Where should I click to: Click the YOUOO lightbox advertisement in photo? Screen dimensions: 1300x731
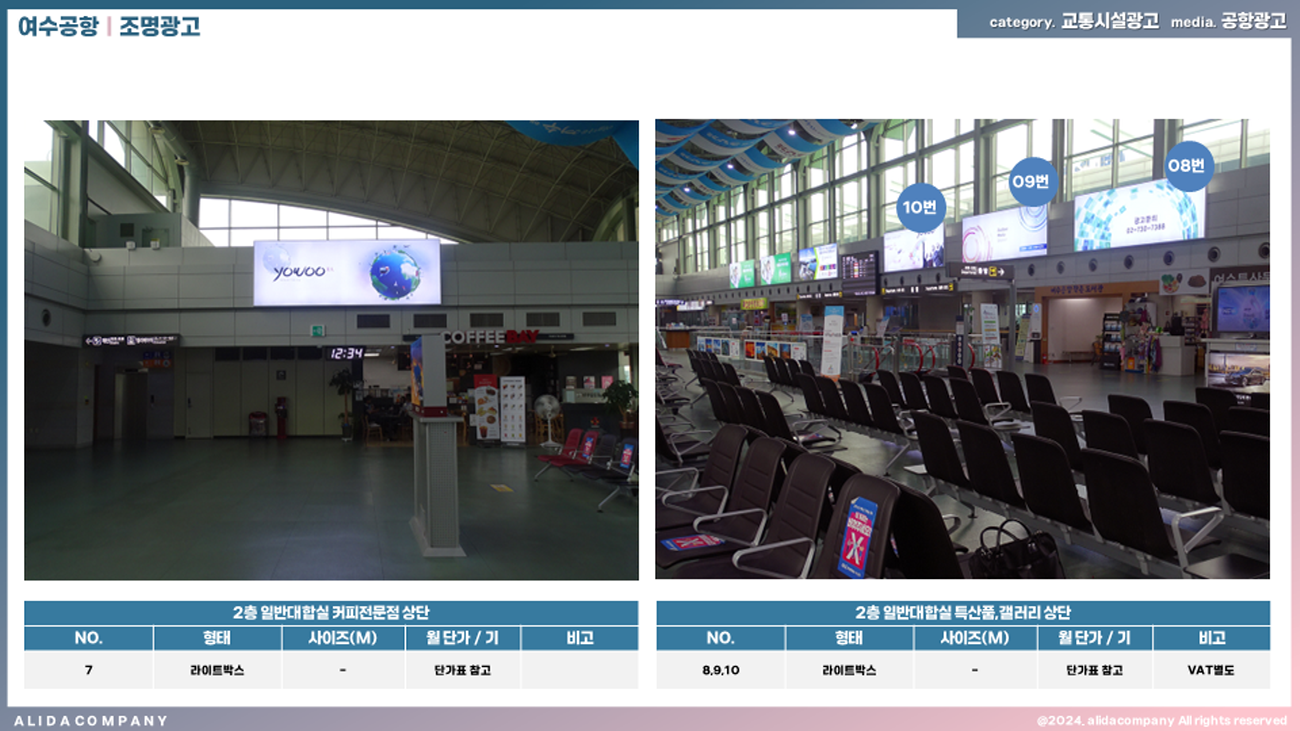click(347, 272)
